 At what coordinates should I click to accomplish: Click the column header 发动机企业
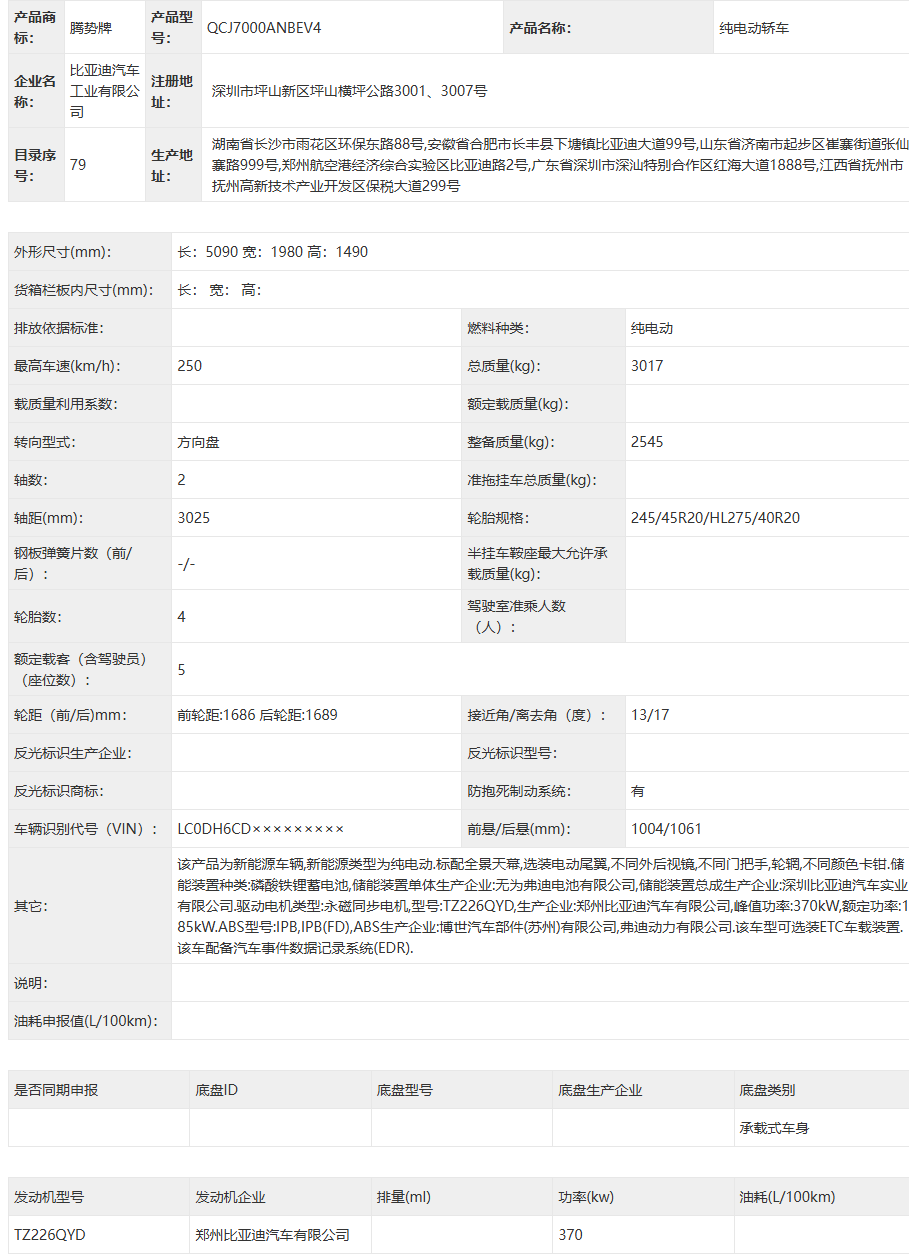click(231, 1197)
